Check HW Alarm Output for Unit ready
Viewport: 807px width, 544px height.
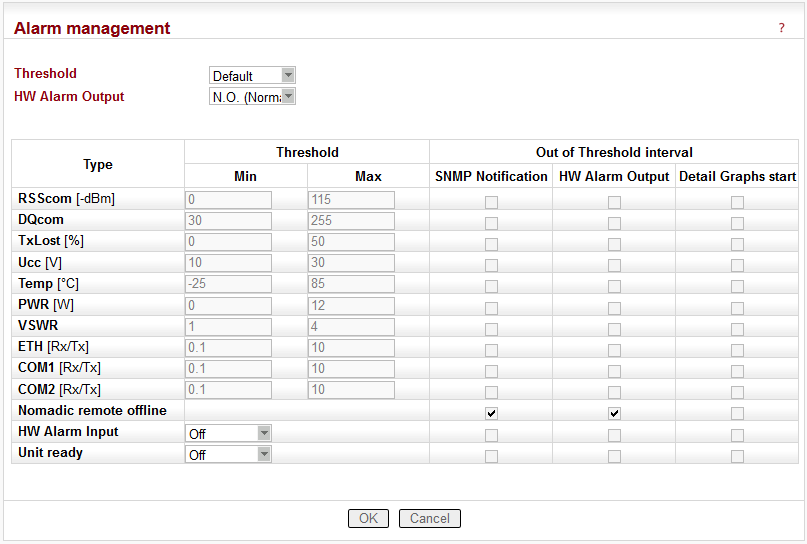614,456
